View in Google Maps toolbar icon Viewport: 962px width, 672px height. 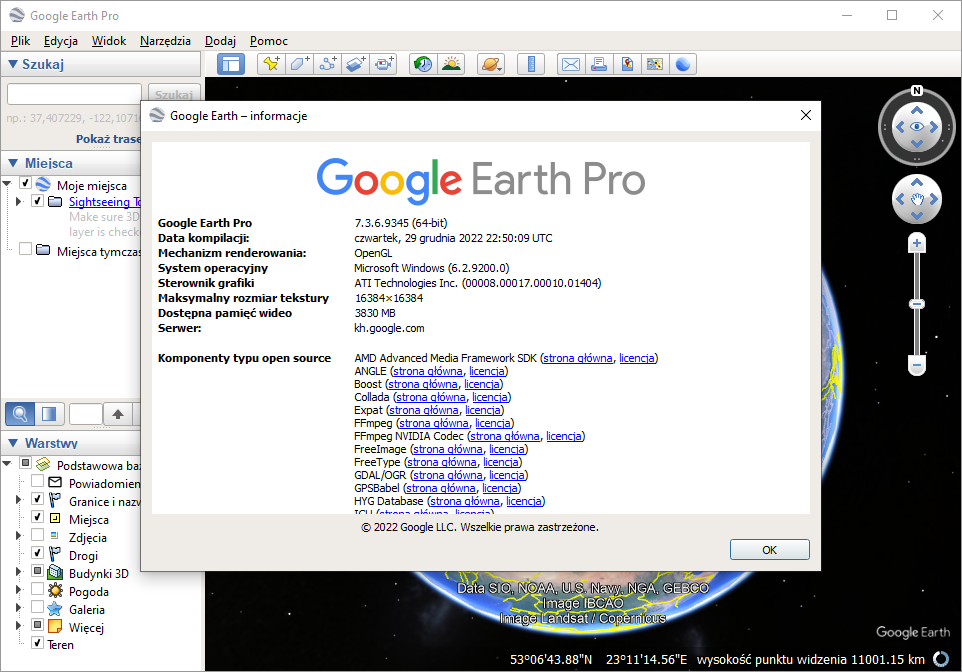pos(655,64)
